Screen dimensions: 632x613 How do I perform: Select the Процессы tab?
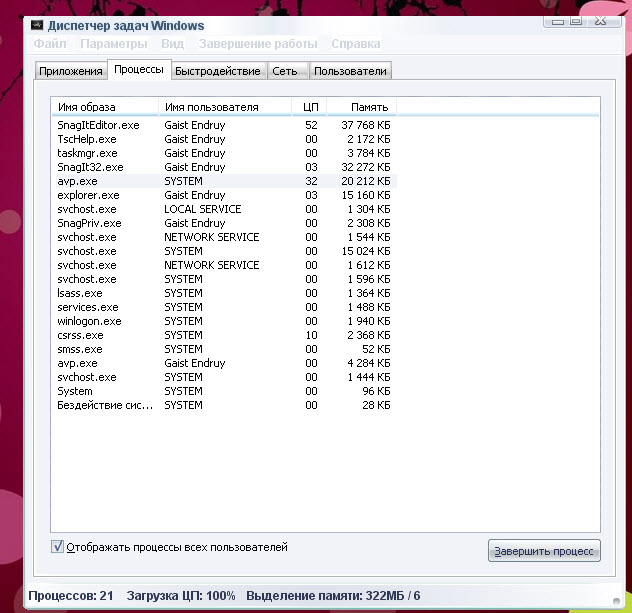pos(139,69)
